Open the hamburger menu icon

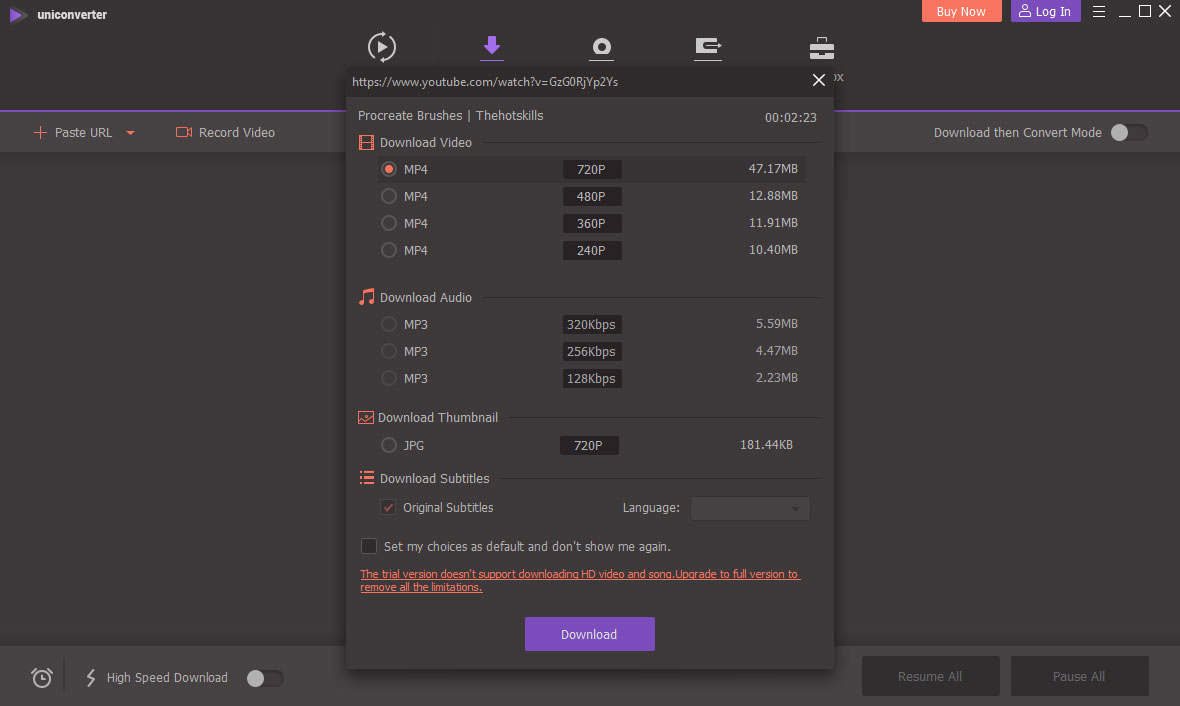coord(1099,11)
